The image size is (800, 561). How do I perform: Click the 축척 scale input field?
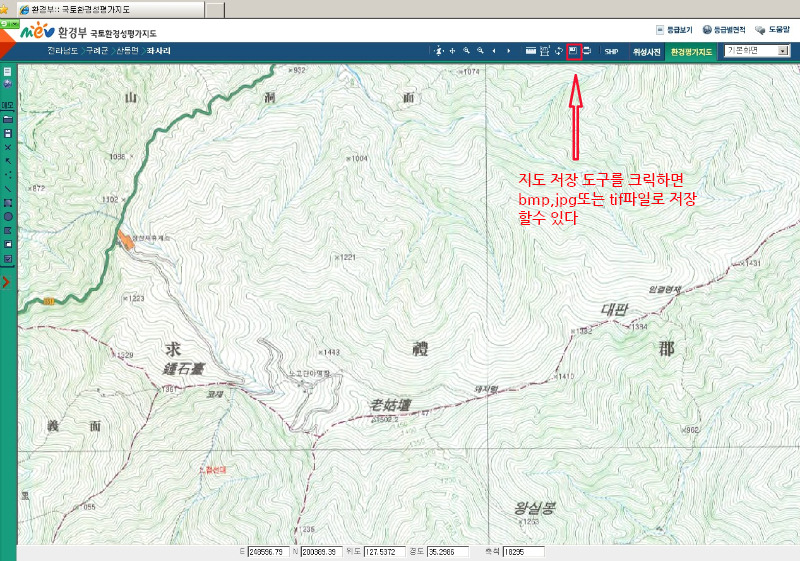(523, 552)
